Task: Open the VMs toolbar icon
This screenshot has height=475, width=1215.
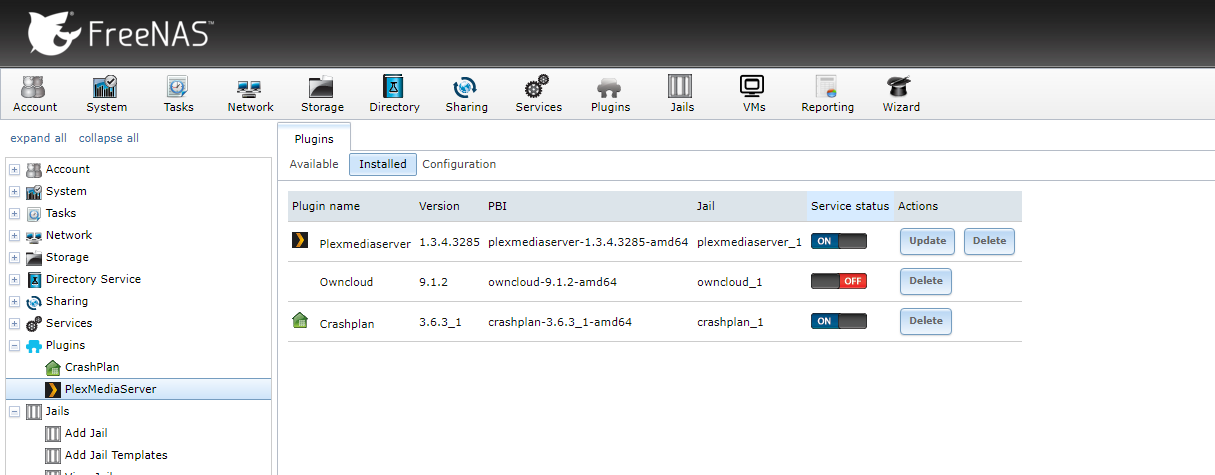Action: pos(753,95)
